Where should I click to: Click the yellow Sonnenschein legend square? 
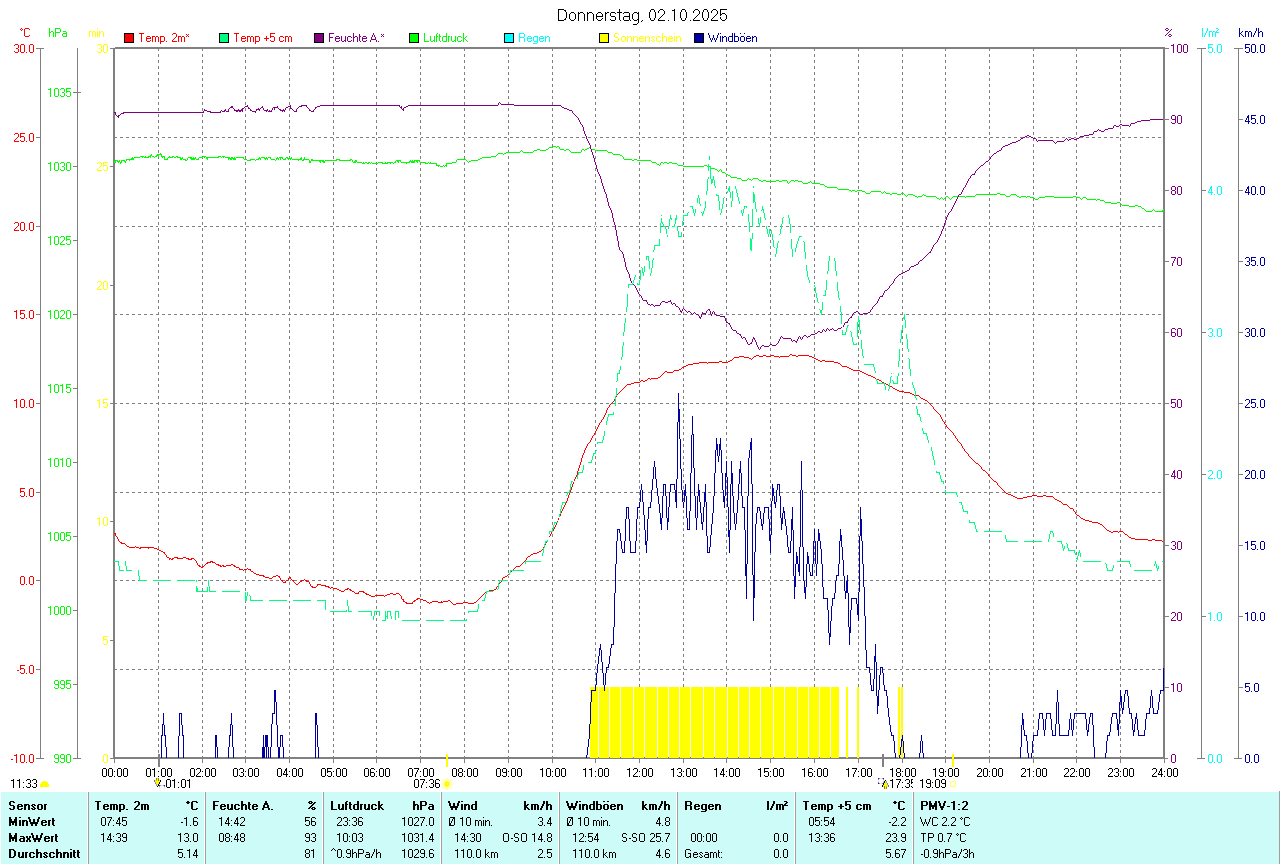click(x=604, y=38)
